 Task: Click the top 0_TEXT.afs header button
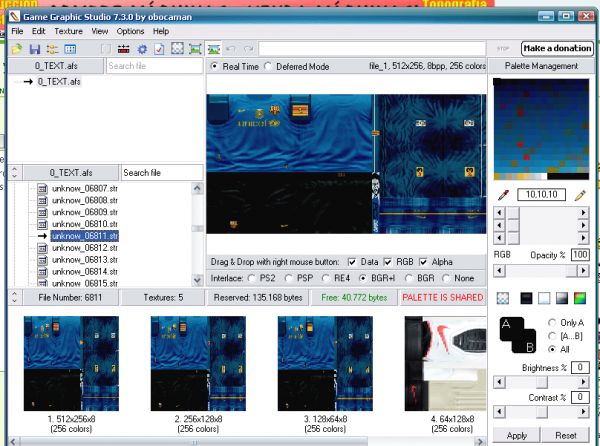[x=56, y=66]
